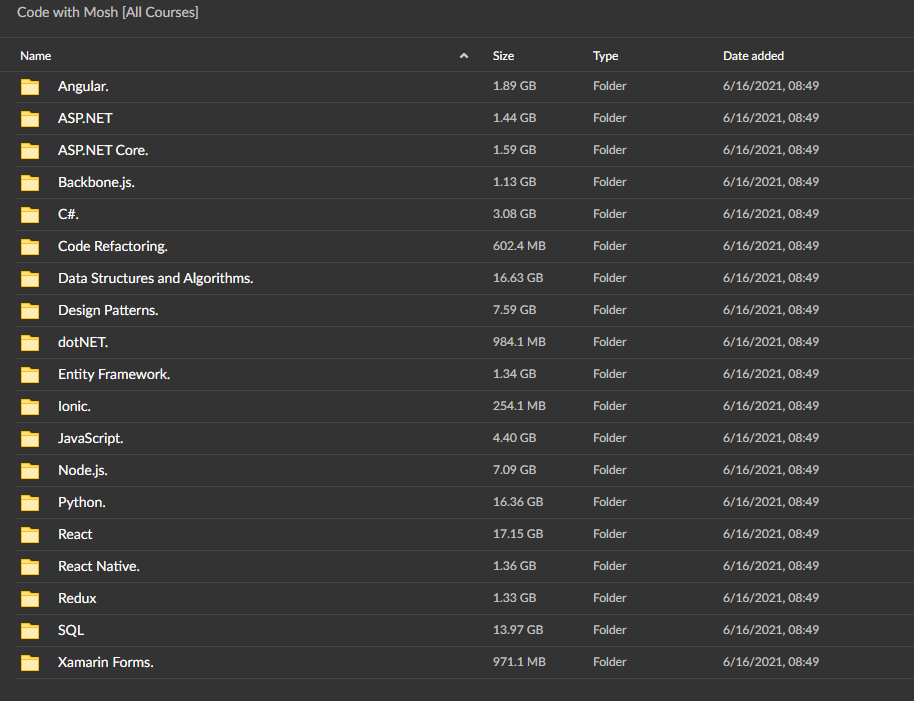Toggle the Name column sort arrow
914x701 pixels.
464,56
